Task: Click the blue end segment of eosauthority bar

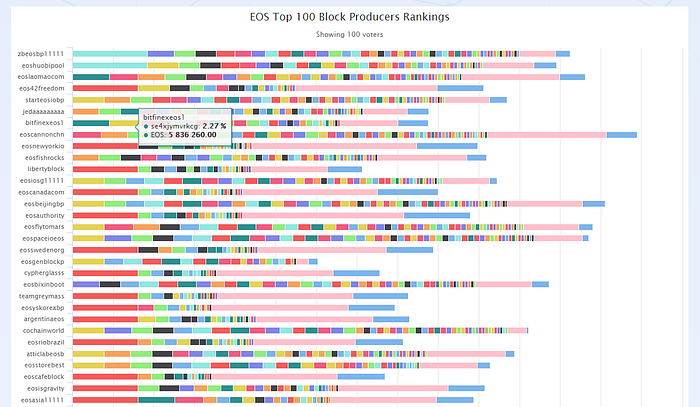Action: (437, 216)
